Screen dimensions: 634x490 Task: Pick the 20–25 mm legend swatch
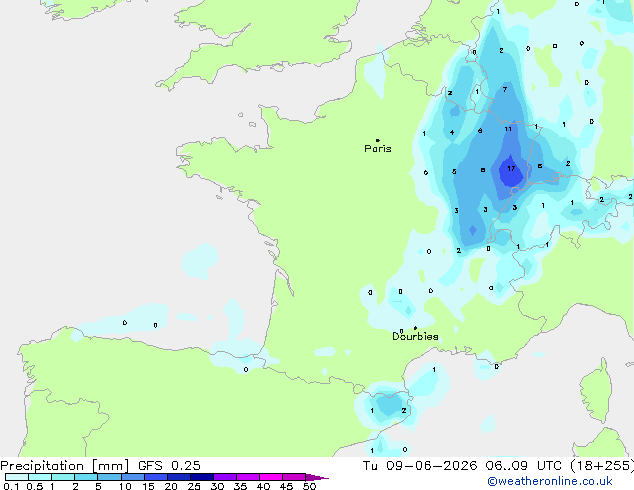(x=178, y=477)
